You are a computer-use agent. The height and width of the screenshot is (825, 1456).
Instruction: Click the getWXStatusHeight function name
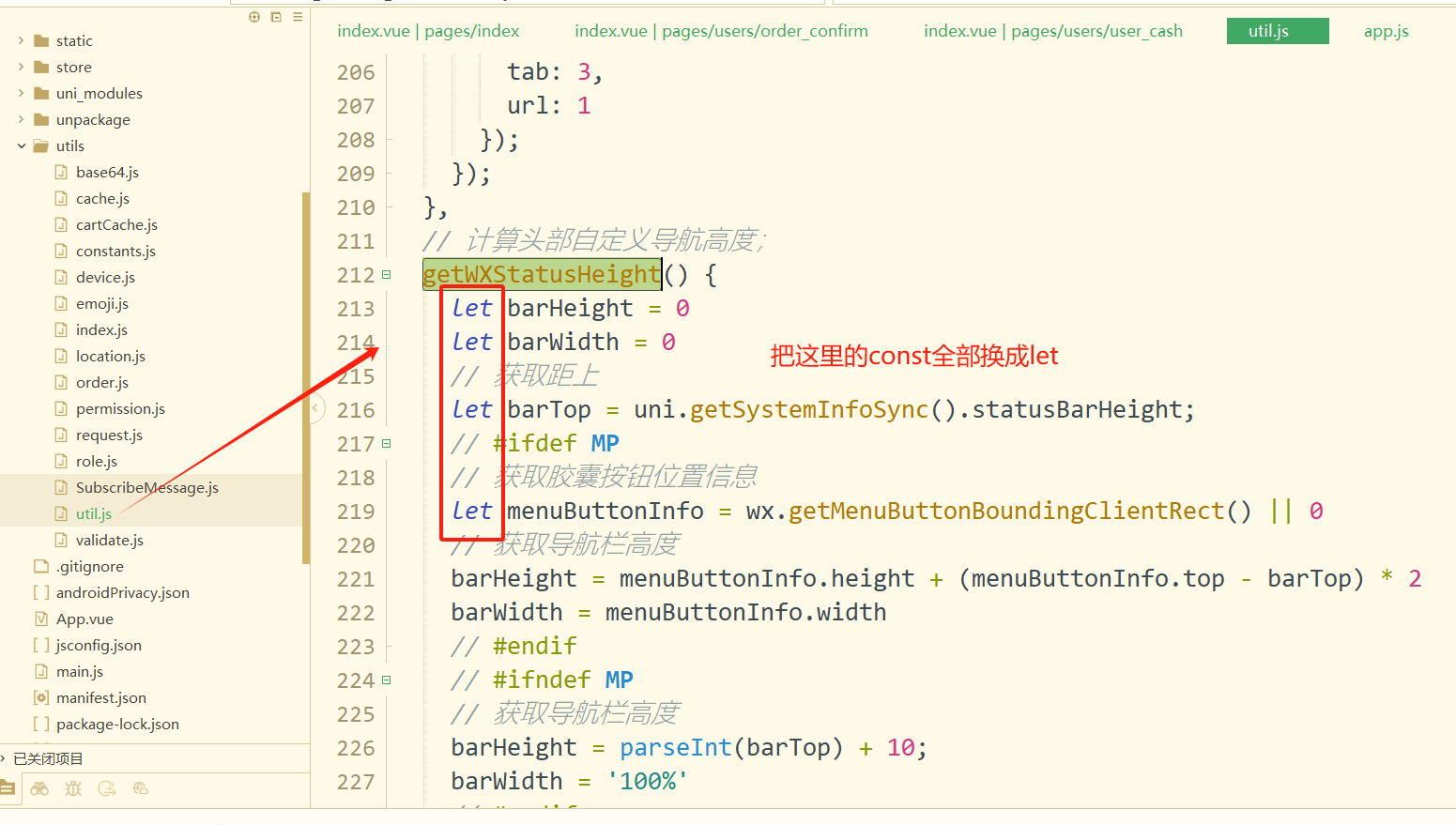(542, 274)
